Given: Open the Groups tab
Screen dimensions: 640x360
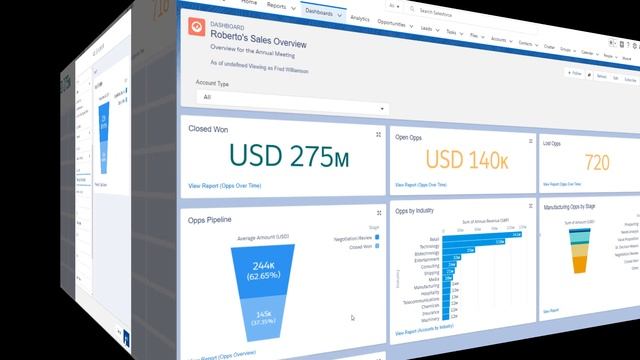Looking at the screenshot, I should click(x=565, y=49).
